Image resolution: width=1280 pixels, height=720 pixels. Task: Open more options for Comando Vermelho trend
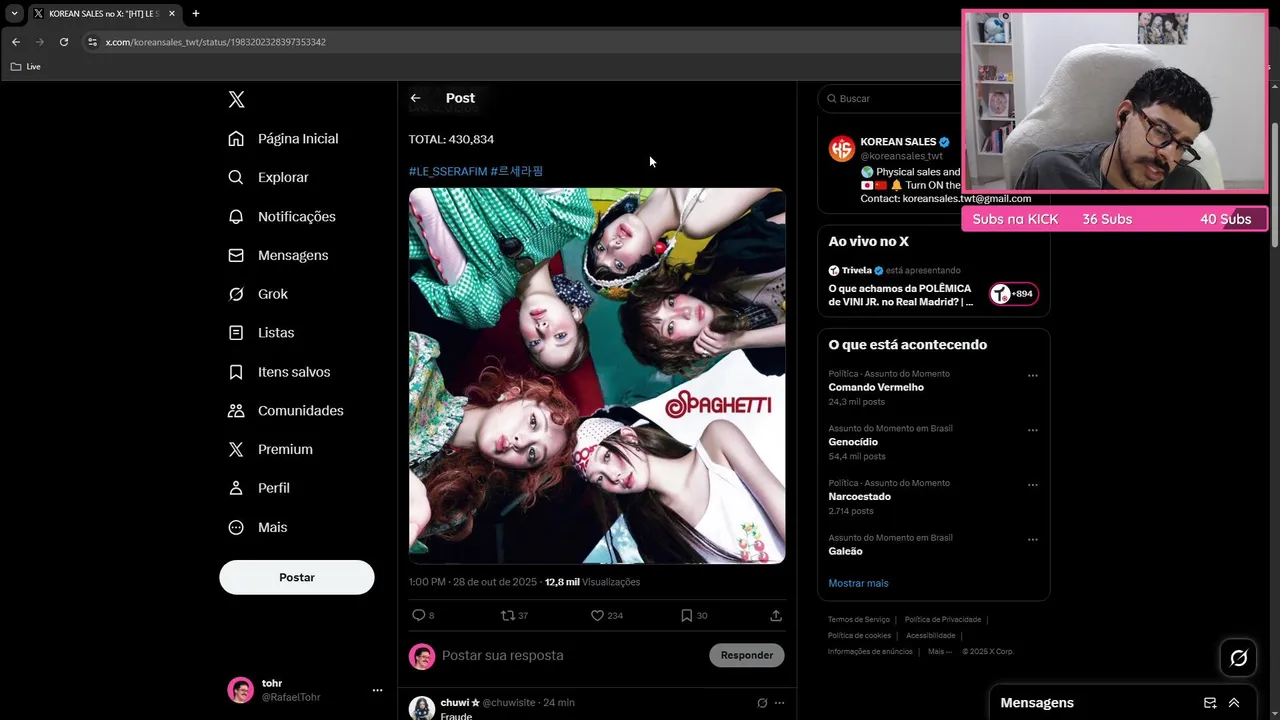pos(1033,376)
